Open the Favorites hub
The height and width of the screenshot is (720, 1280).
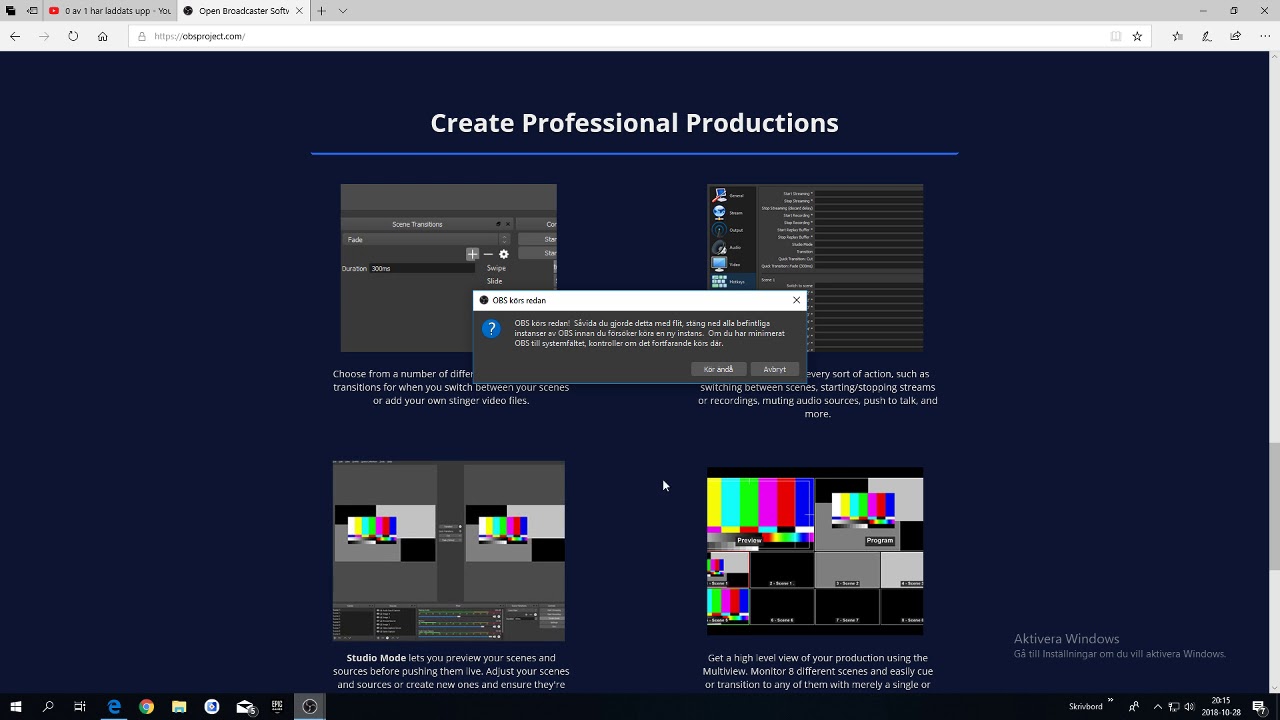coord(1178,36)
